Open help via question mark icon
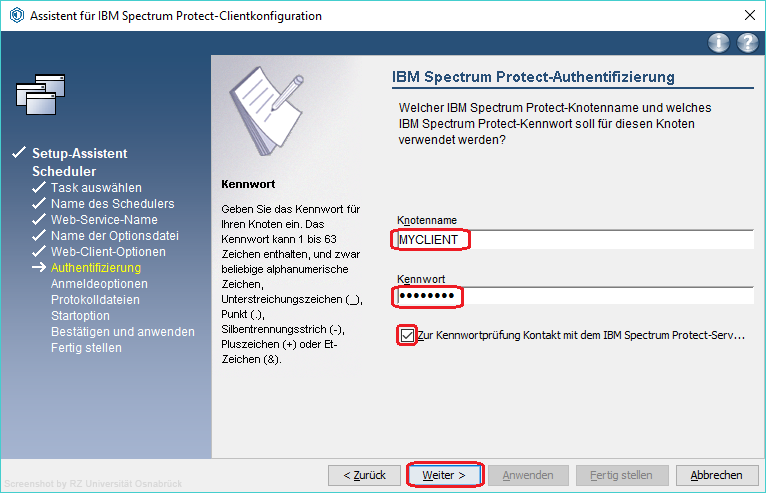The width and height of the screenshot is (766, 493). pos(747,42)
